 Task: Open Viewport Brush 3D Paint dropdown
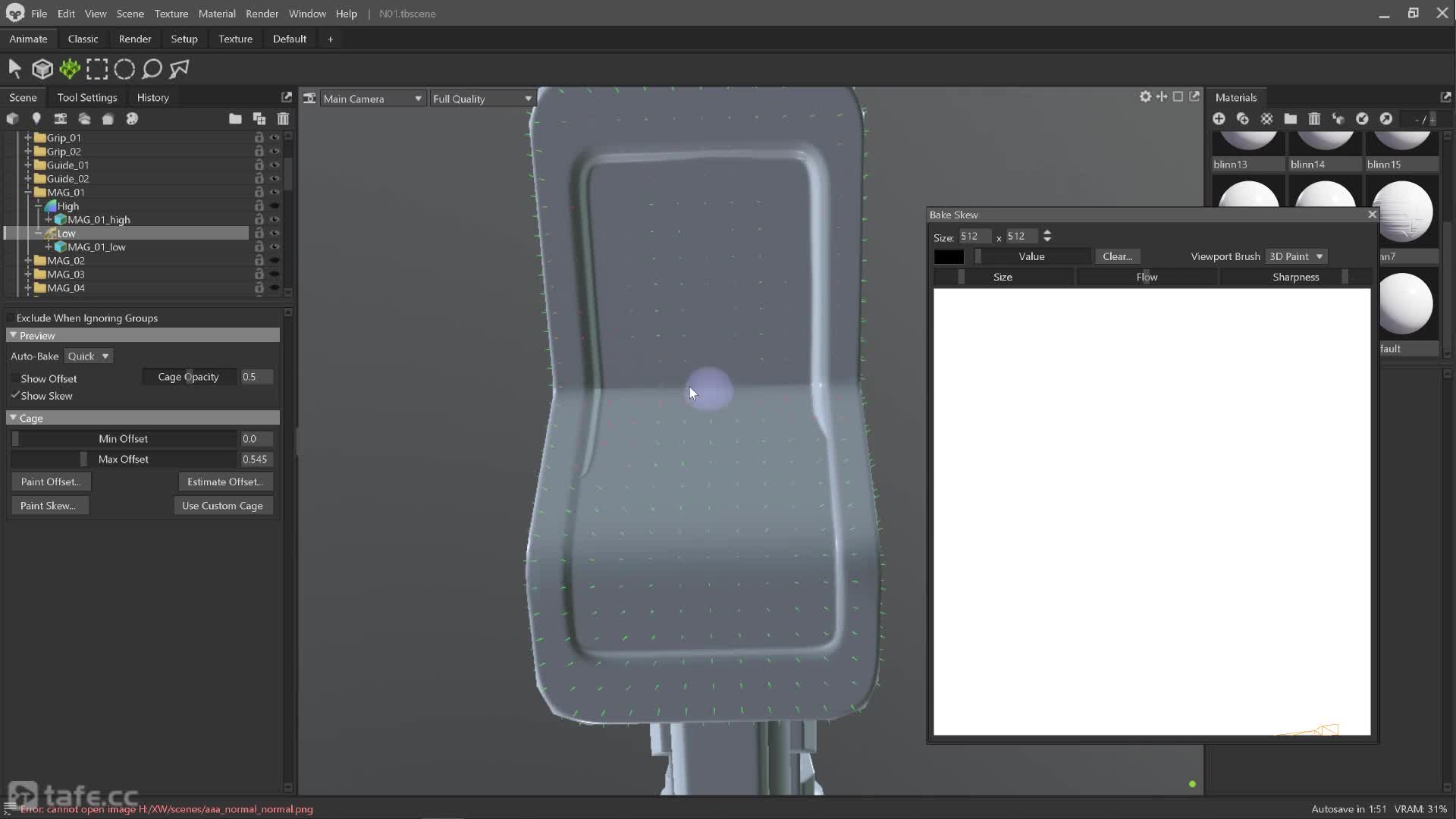pyautogui.click(x=1296, y=256)
